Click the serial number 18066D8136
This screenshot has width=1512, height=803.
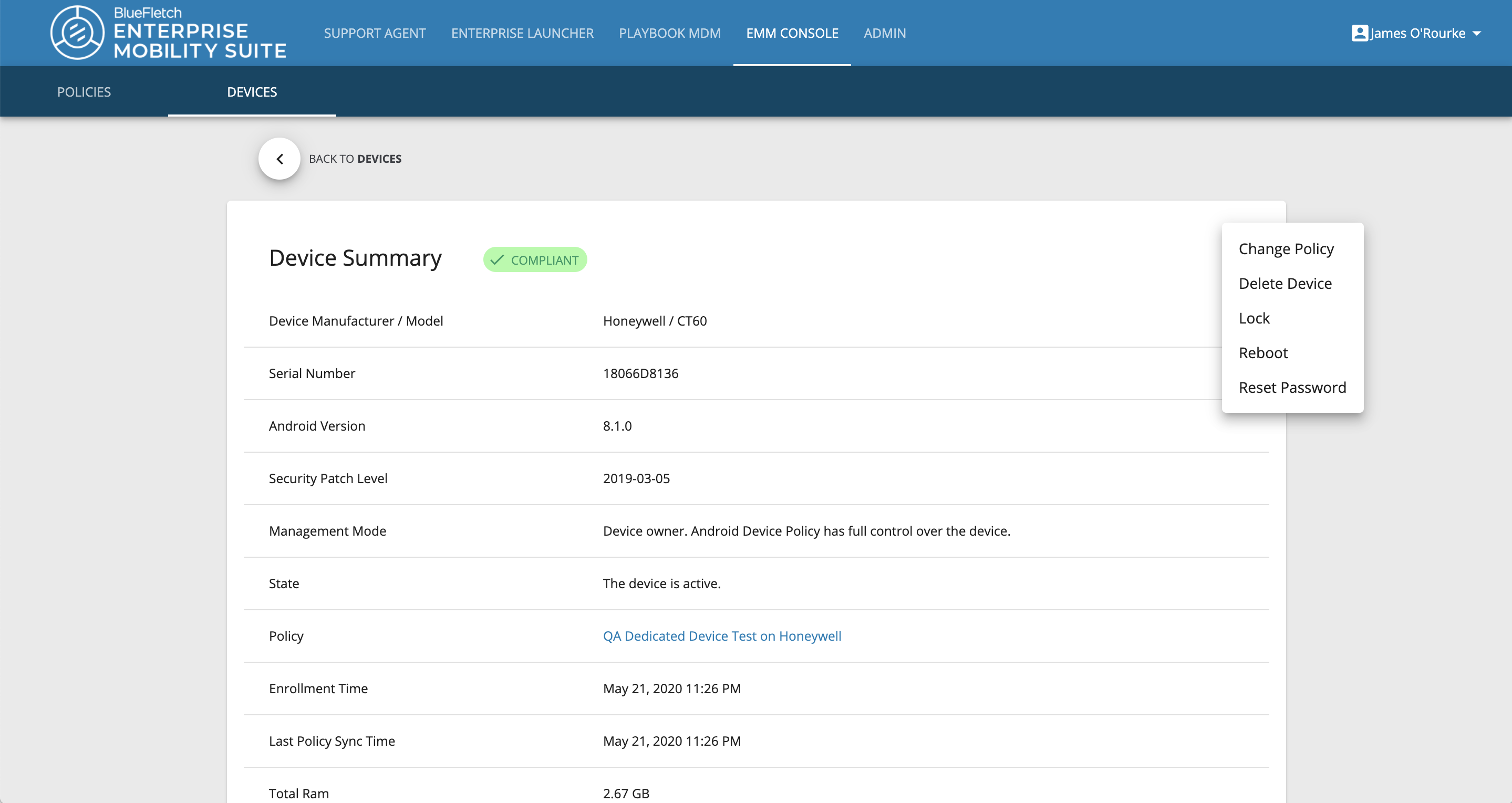pos(640,373)
